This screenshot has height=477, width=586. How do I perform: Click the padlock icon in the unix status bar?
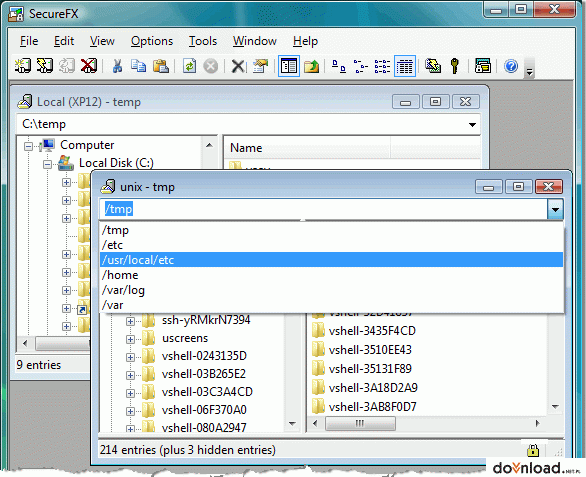click(x=533, y=450)
